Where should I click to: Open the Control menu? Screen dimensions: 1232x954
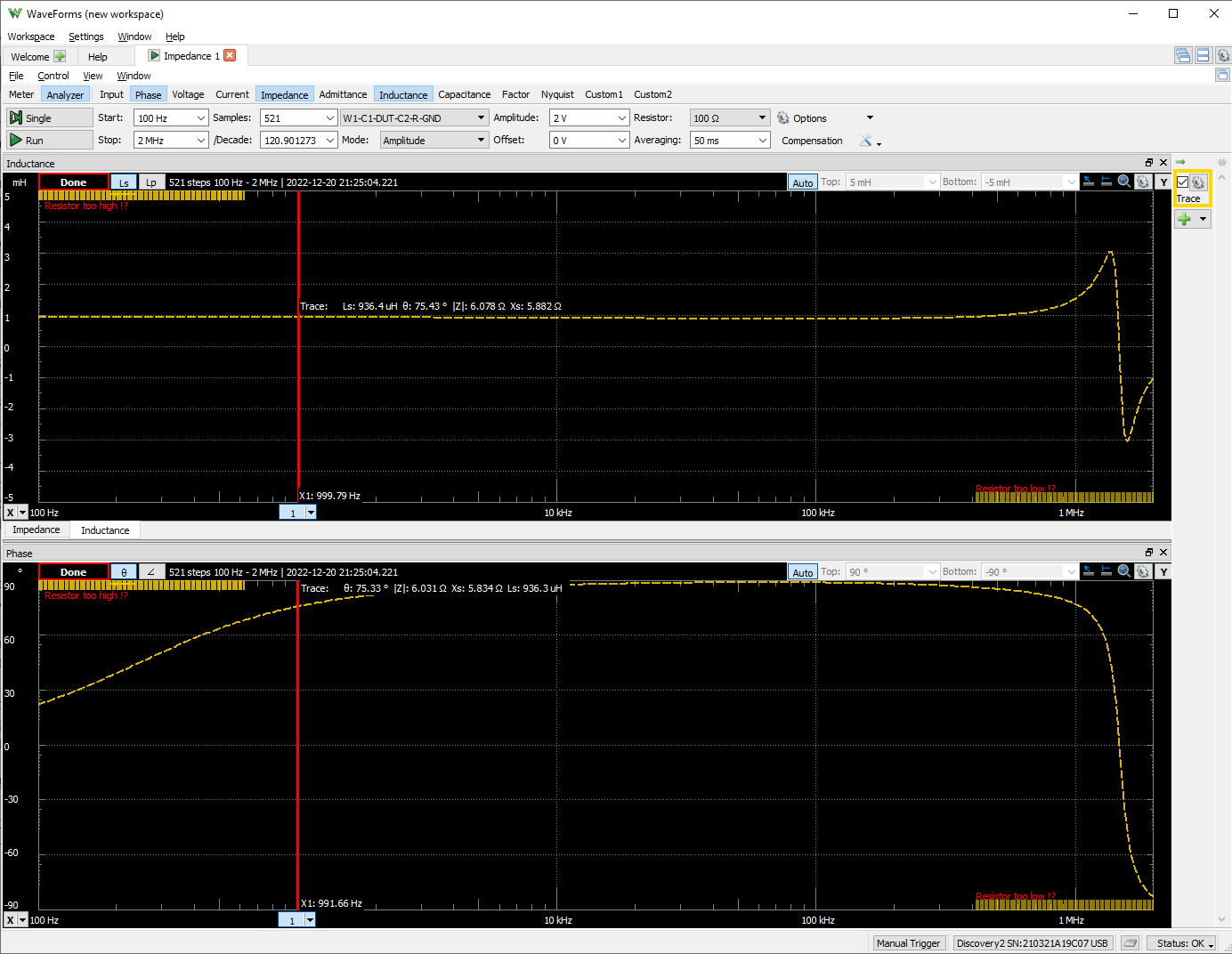pyautogui.click(x=53, y=76)
